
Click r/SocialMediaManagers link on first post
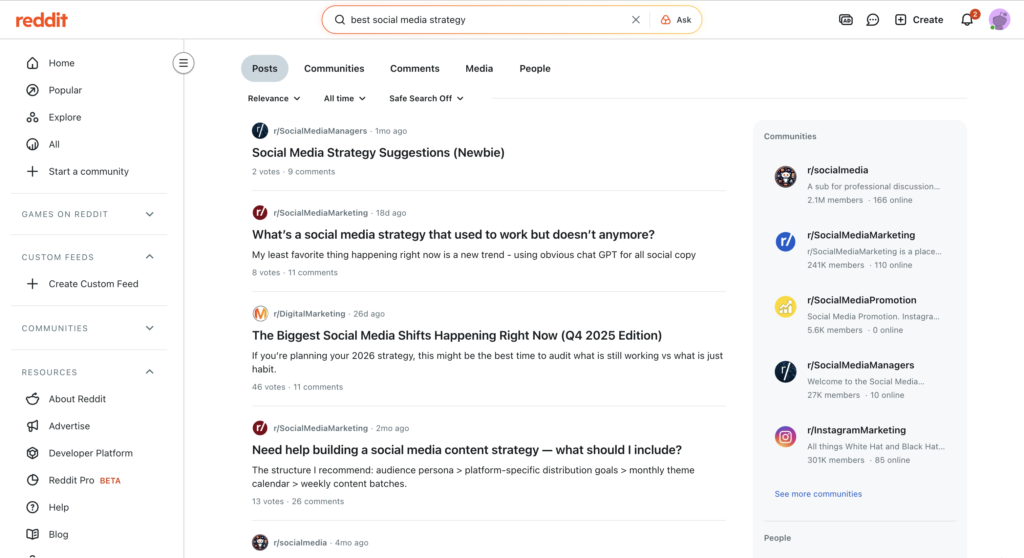tap(320, 131)
